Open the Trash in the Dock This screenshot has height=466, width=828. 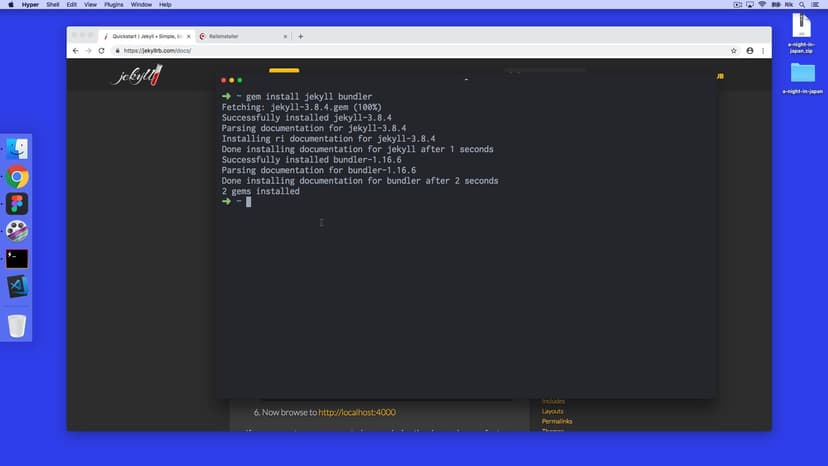point(17,325)
